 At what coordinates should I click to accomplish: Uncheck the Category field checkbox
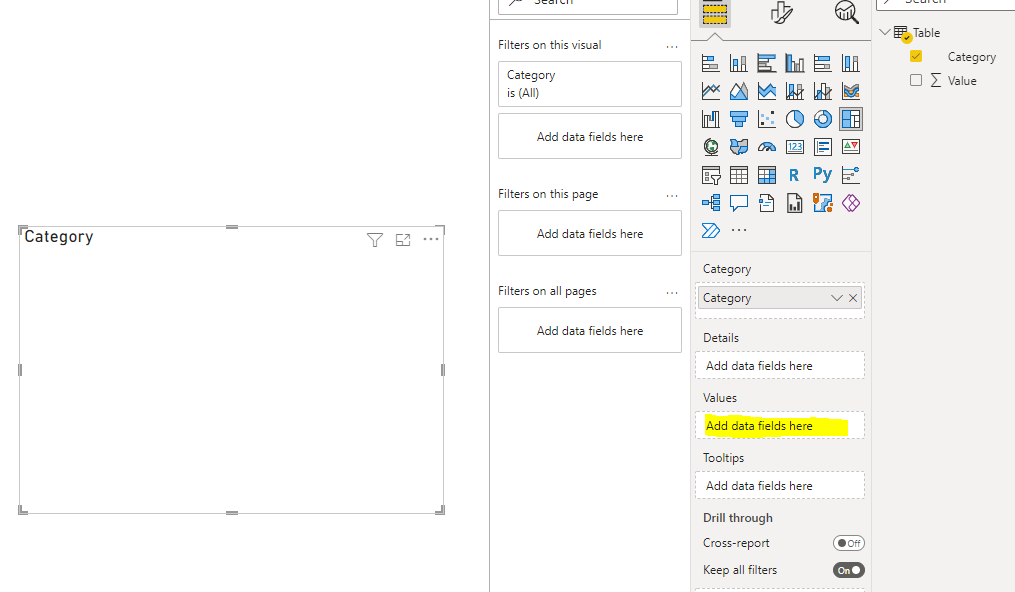915,56
